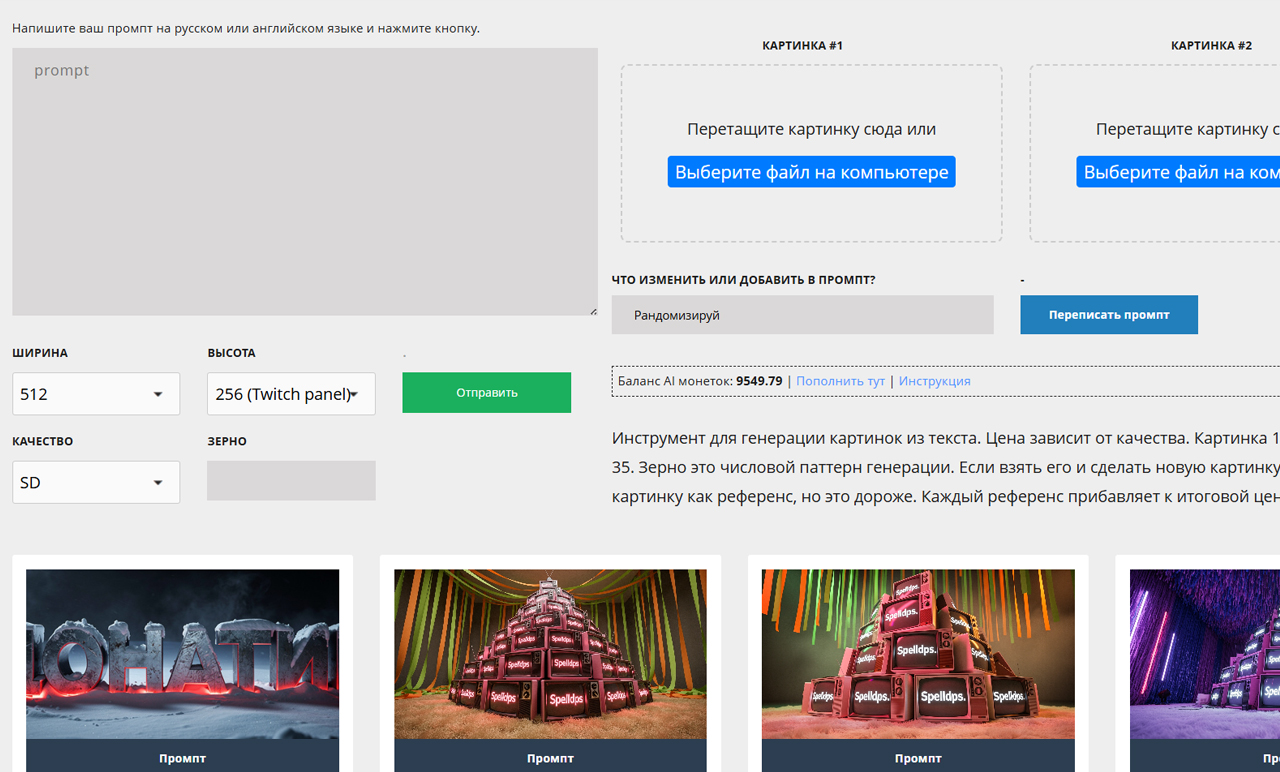Show the Промпт bar under first image
Screen dimensions: 1280x772
click(181, 758)
